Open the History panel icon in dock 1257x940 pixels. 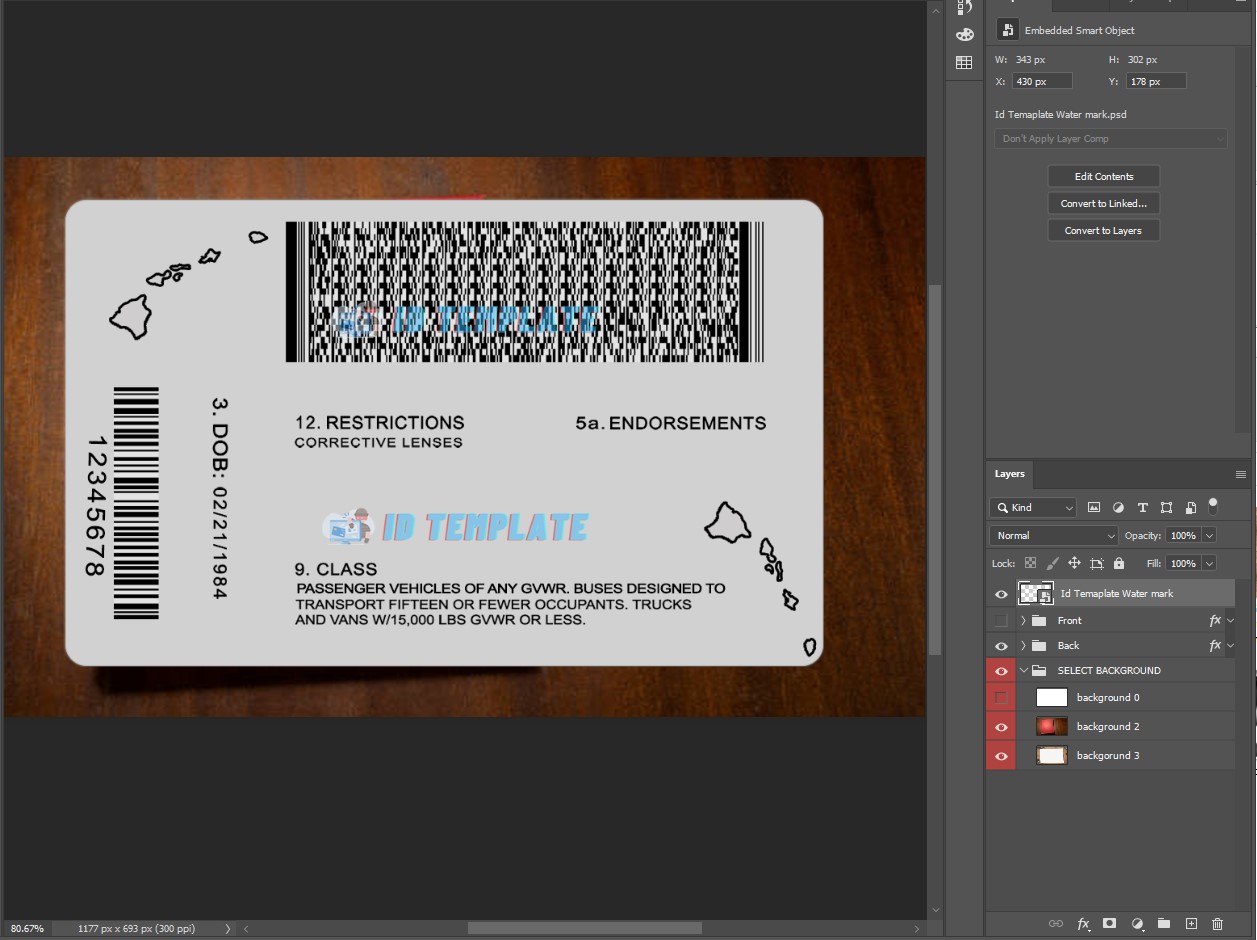(964, 7)
